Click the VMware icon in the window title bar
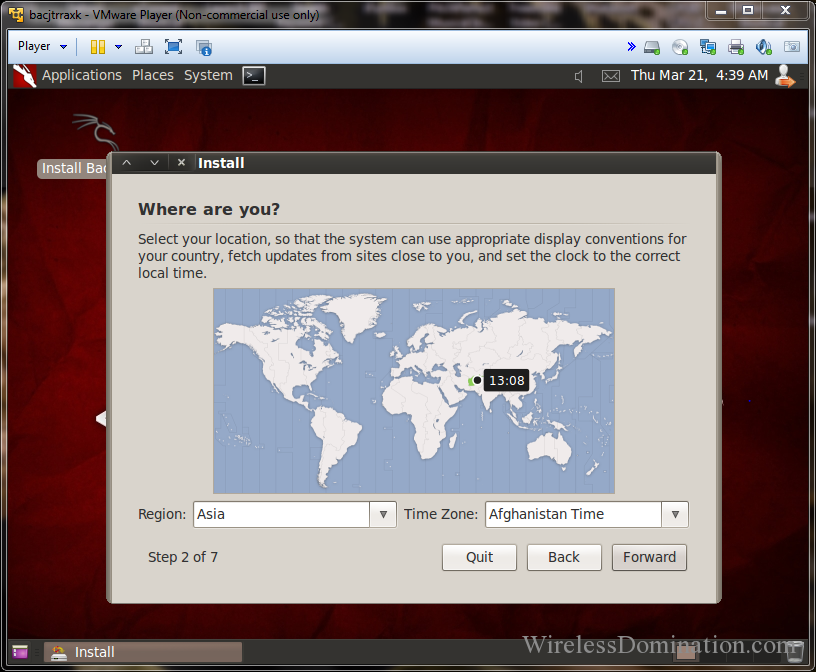Viewport: 816px width, 672px height. point(16,15)
